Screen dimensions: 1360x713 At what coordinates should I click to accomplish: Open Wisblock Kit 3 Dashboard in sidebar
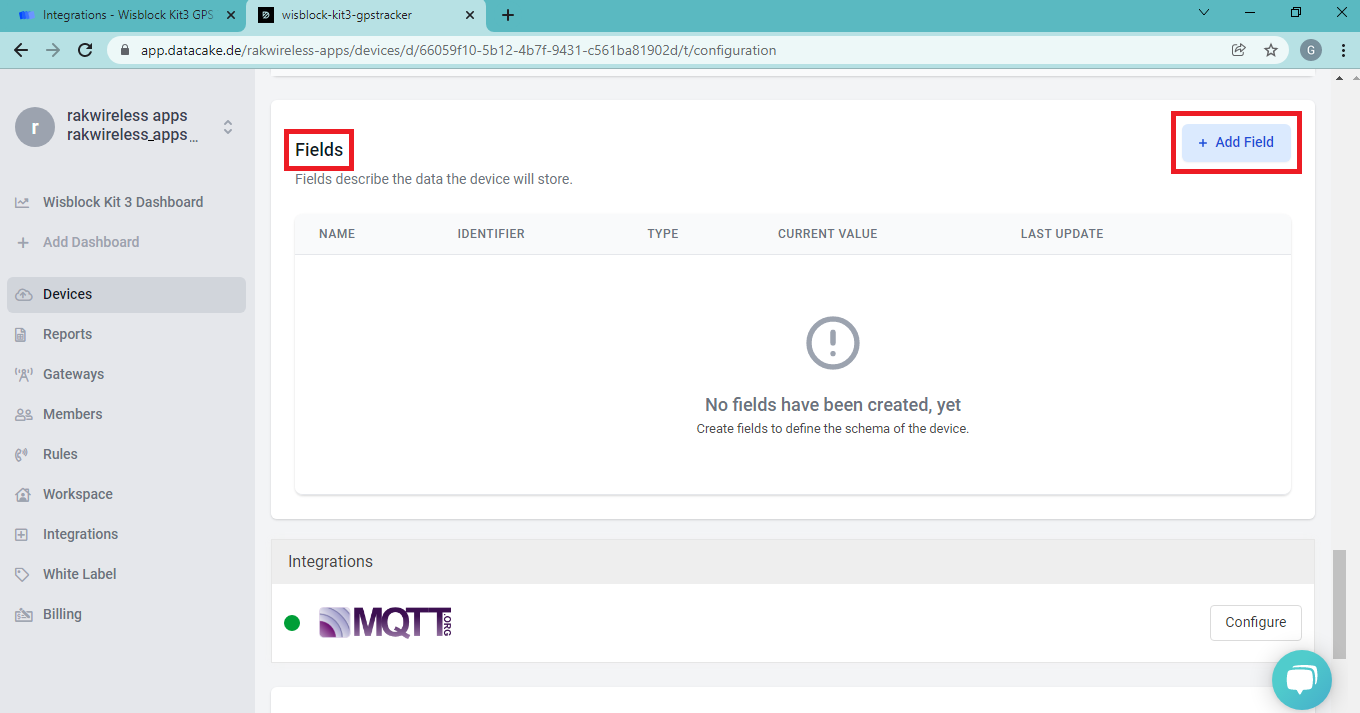click(122, 202)
